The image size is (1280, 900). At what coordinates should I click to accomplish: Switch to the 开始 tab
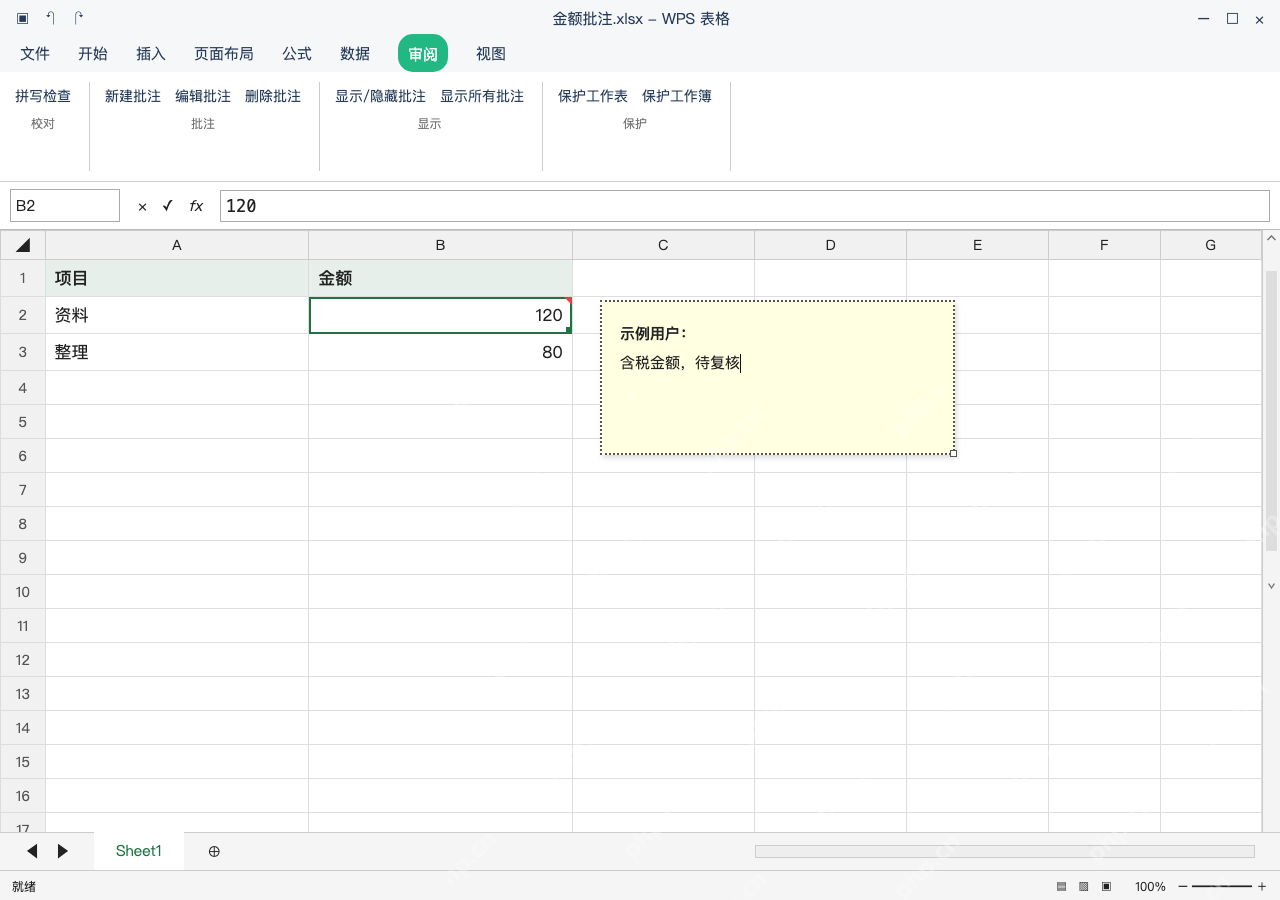93,54
